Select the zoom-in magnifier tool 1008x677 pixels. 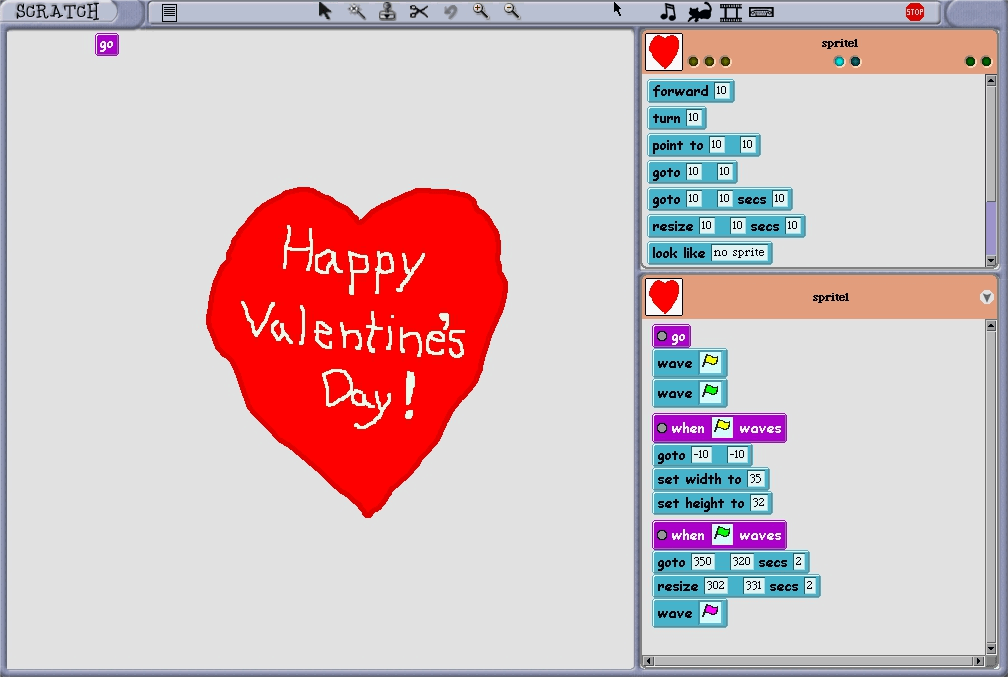(480, 12)
